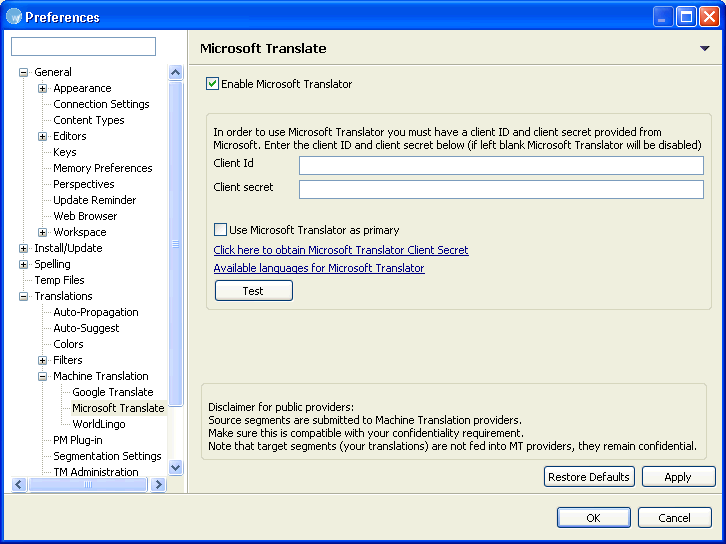Select Microsoft Translate tree item
The height and width of the screenshot is (544, 726).
point(118,408)
